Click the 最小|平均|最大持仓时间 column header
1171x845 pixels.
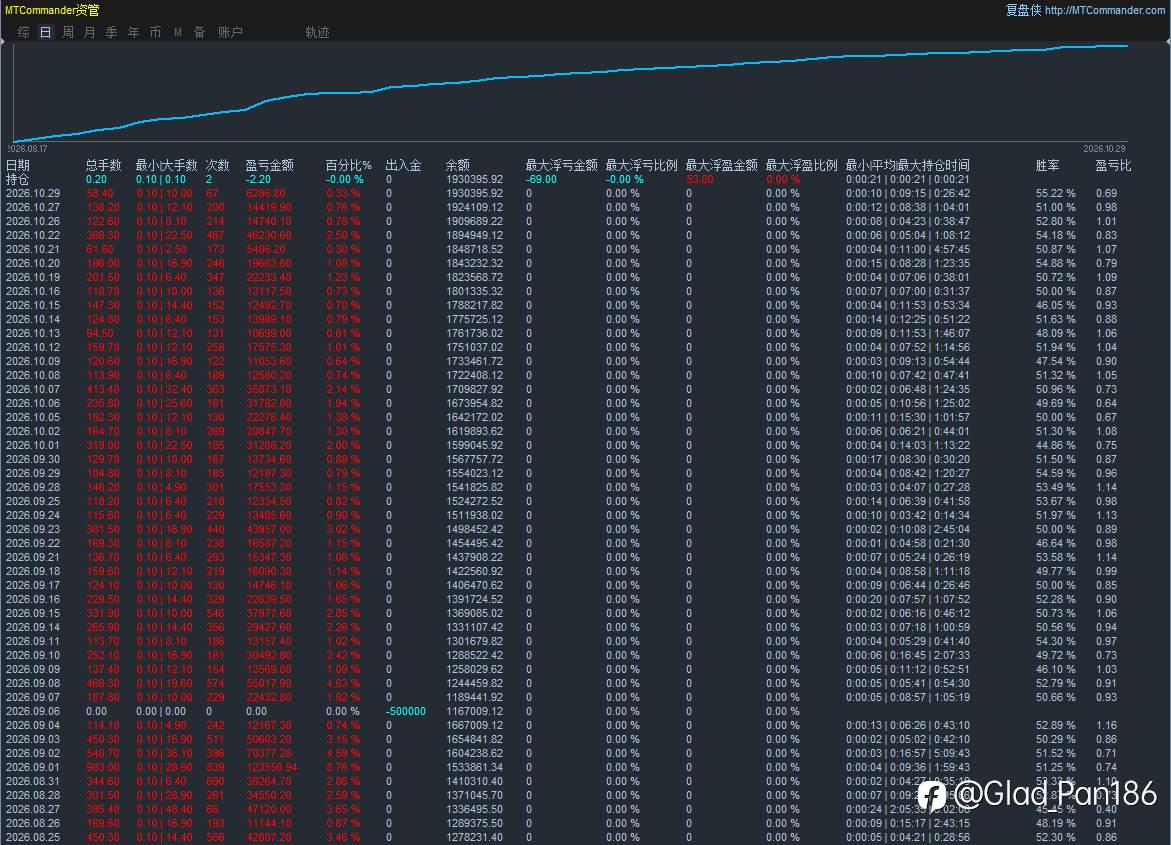pyautogui.click(x=907, y=165)
